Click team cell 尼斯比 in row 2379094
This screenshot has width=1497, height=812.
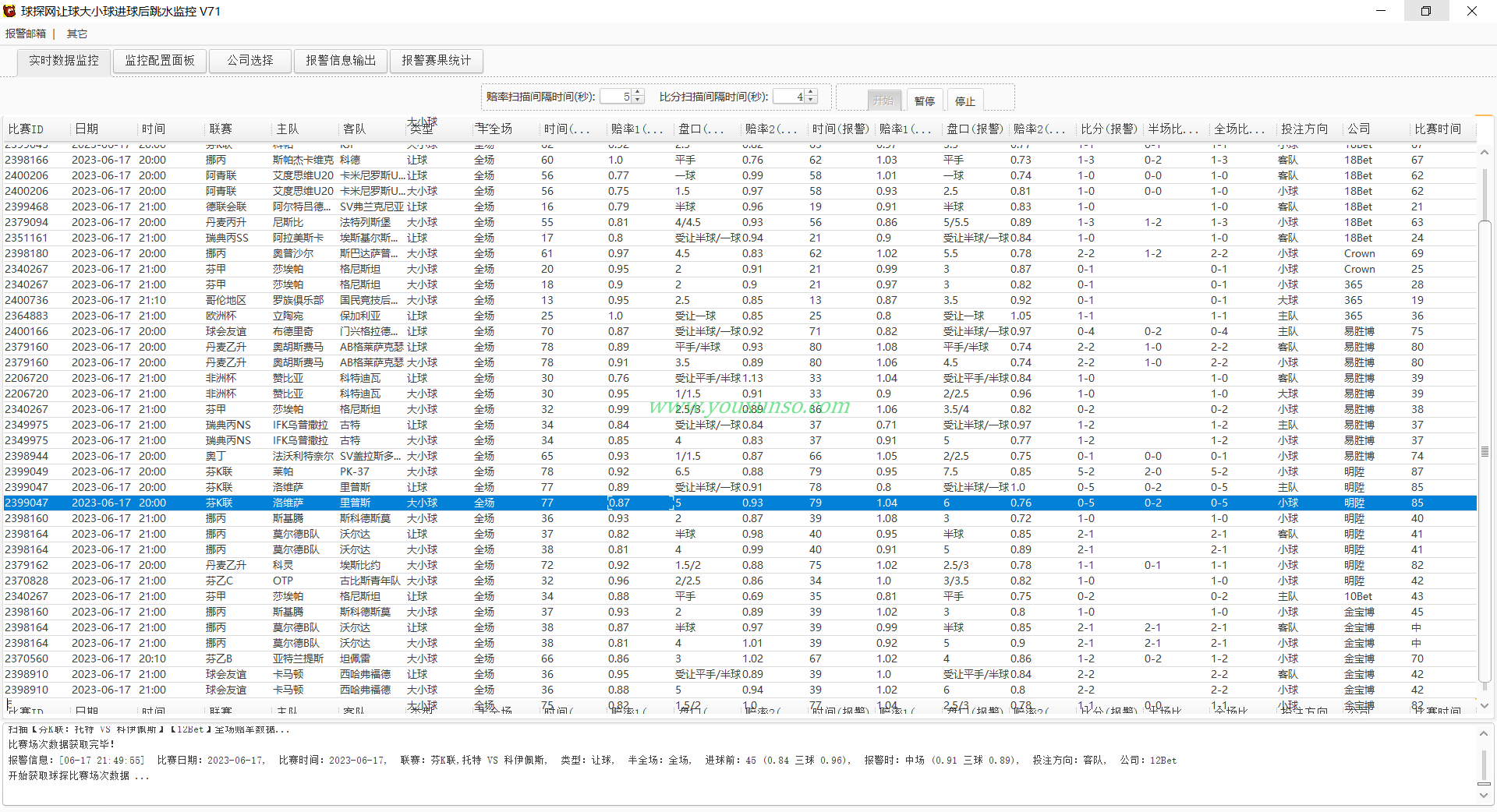[x=288, y=222]
